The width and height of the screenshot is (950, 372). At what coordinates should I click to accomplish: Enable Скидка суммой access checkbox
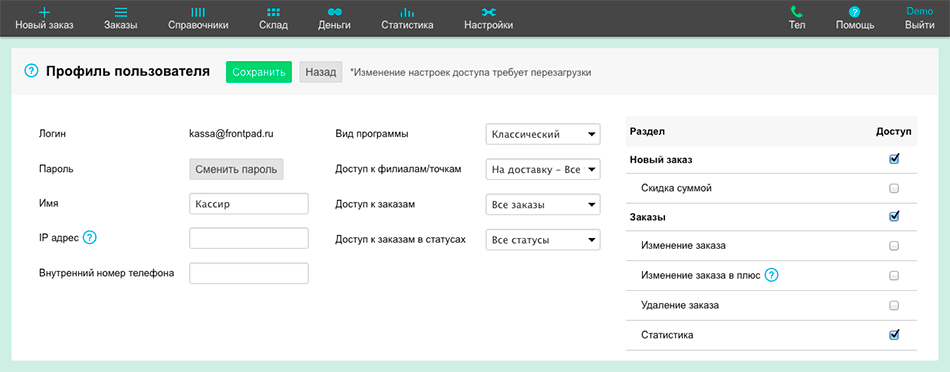[x=894, y=188]
